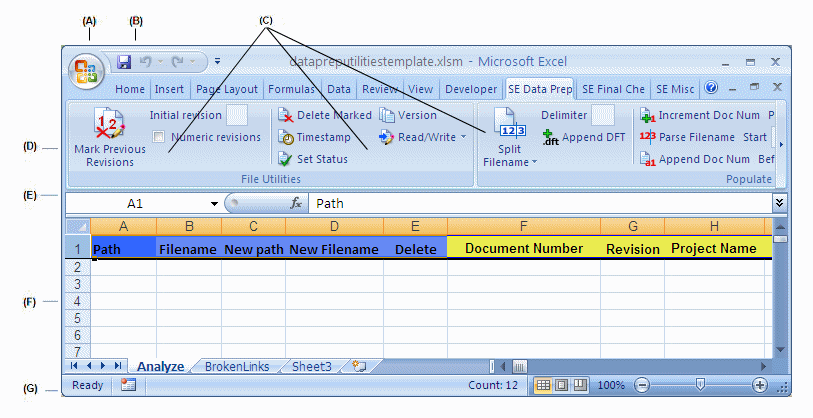Viewport: 813px width, 418px height.
Task: Select the Document Number cell
Action: (524, 246)
